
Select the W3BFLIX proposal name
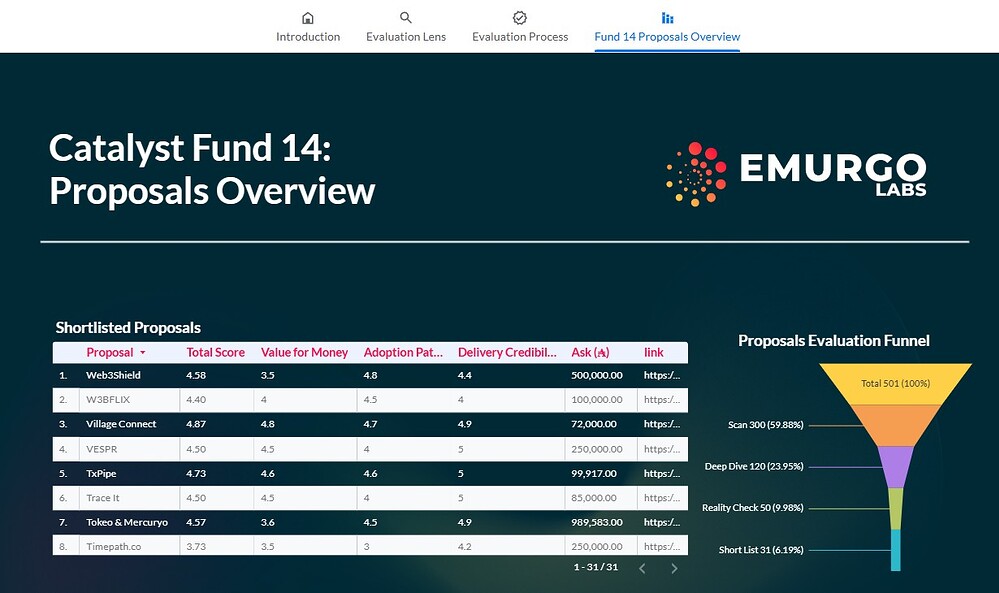(108, 400)
